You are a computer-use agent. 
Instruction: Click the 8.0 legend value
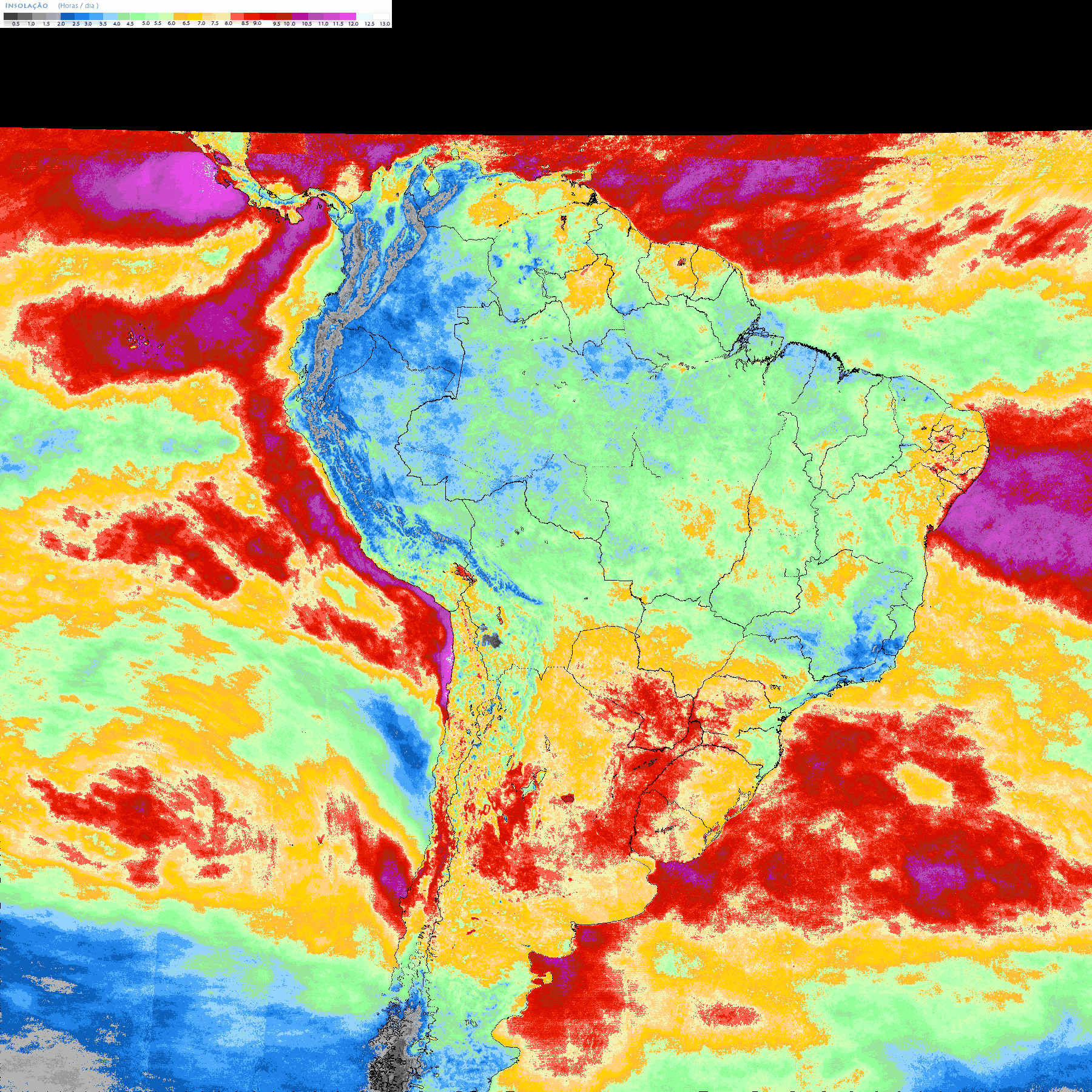point(229,23)
